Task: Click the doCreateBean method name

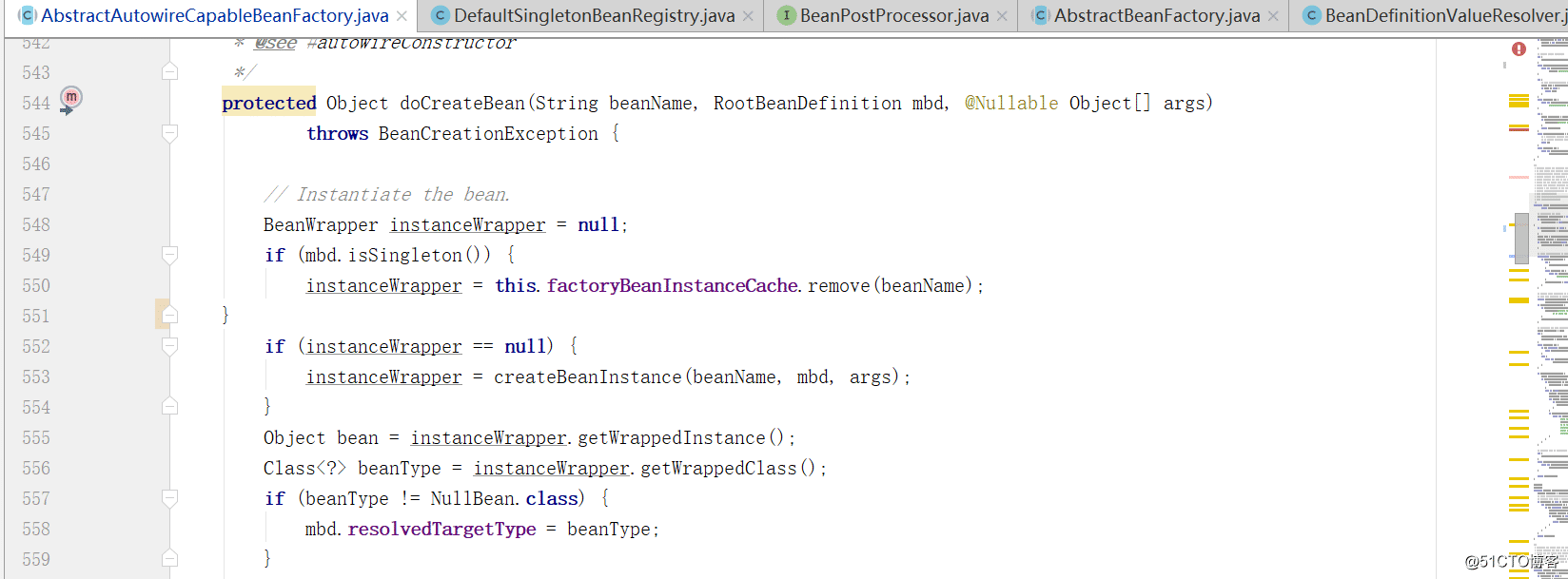Action: pos(461,104)
